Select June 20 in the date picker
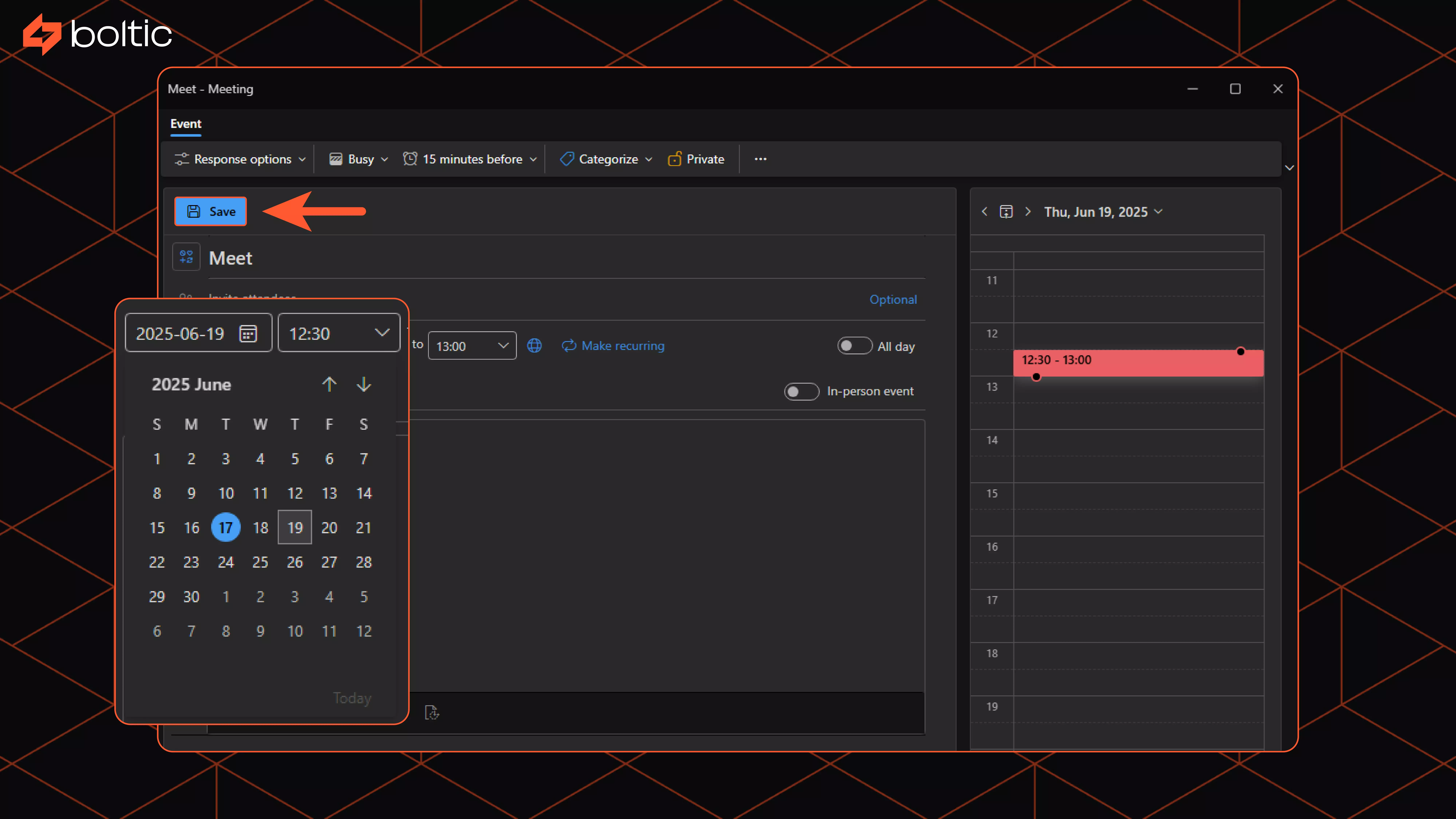Viewport: 1456px width, 819px height. coord(329,527)
